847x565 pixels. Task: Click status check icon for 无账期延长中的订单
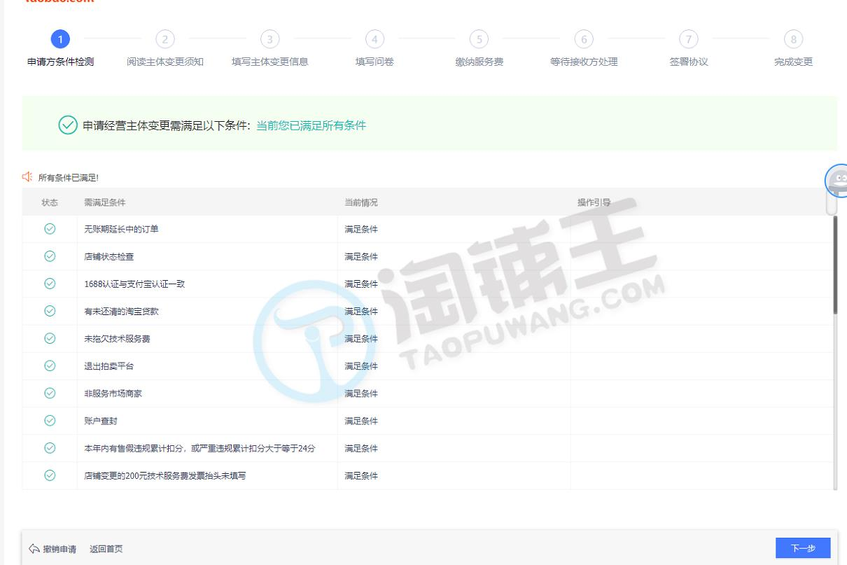50,229
